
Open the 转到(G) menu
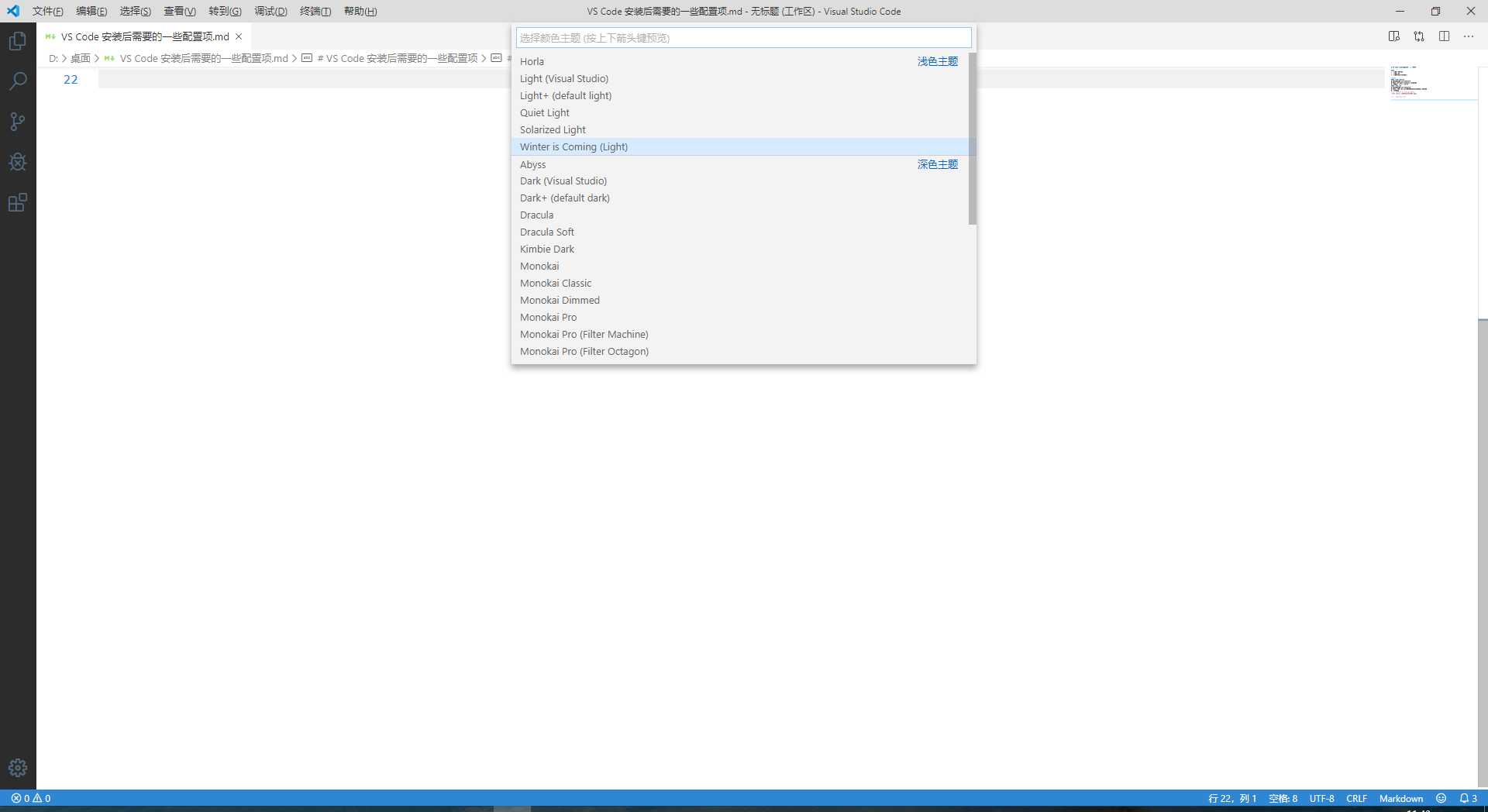pos(225,11)
